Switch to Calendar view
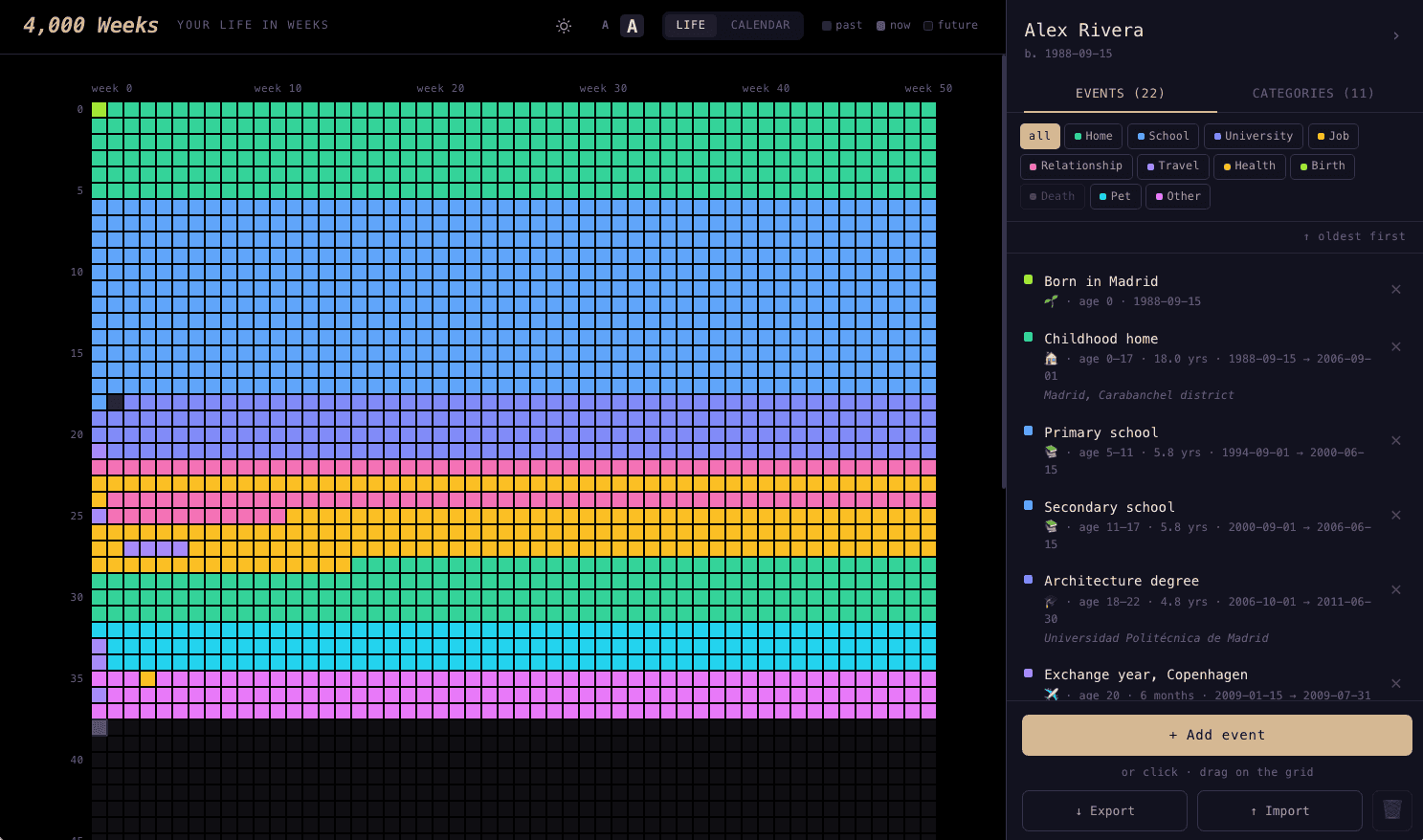The image size is (1423, 840). 760,26
